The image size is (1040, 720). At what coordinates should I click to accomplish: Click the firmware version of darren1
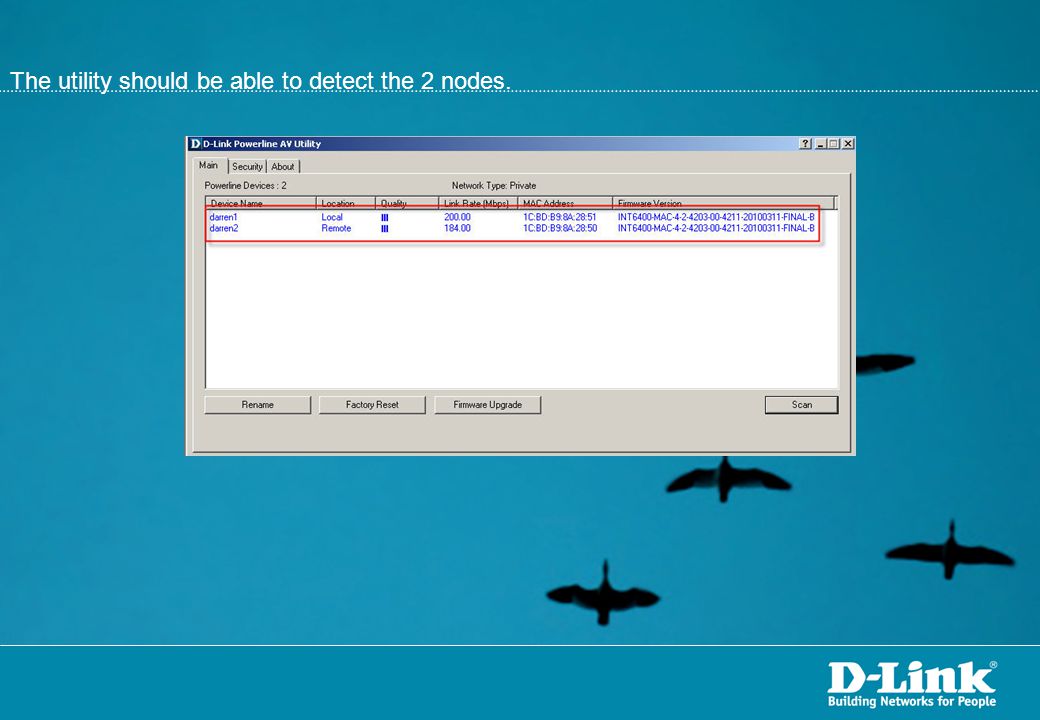point(716,217)
